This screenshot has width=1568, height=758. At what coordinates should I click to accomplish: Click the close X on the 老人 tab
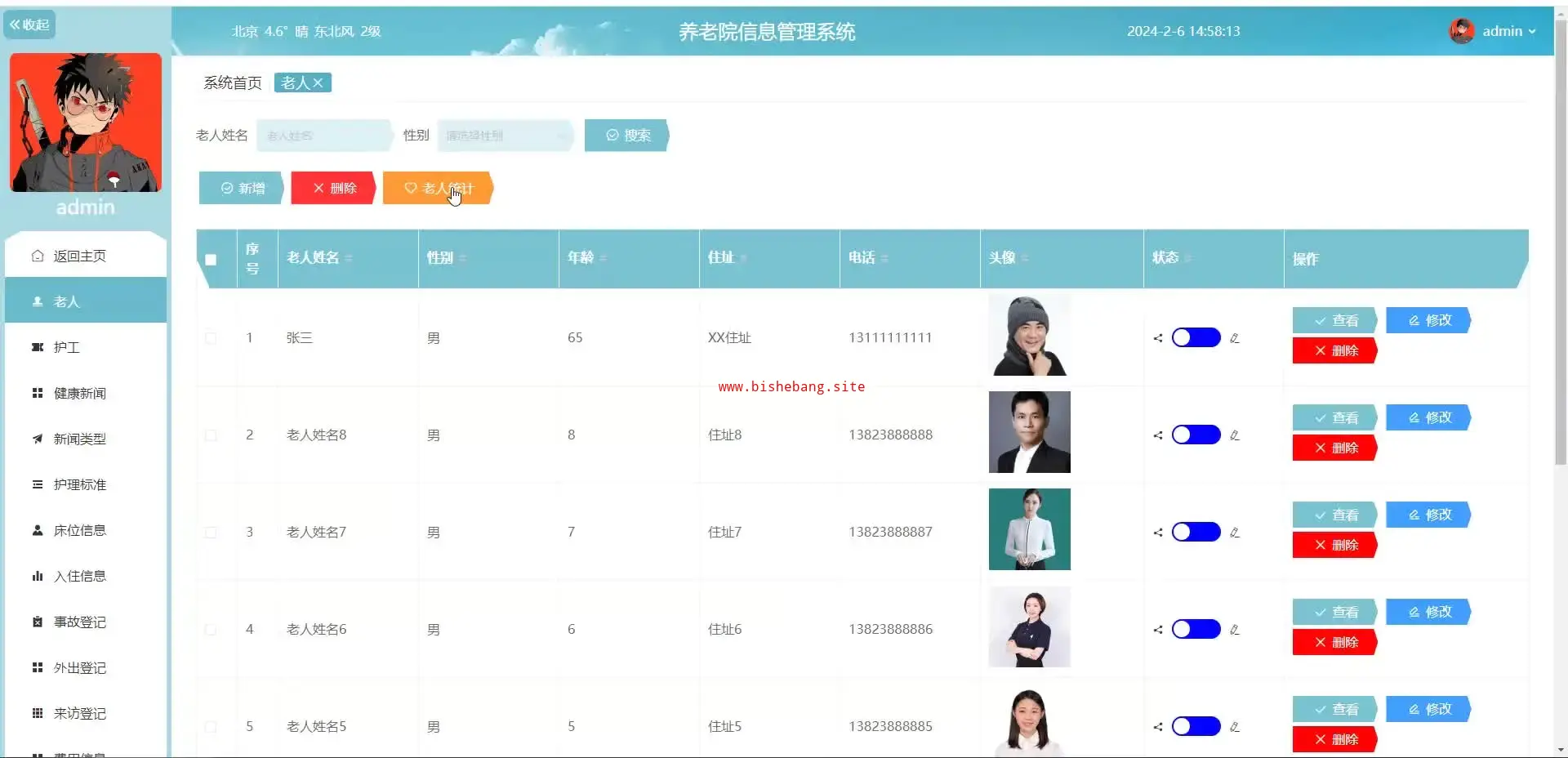(x=318, y=83)
